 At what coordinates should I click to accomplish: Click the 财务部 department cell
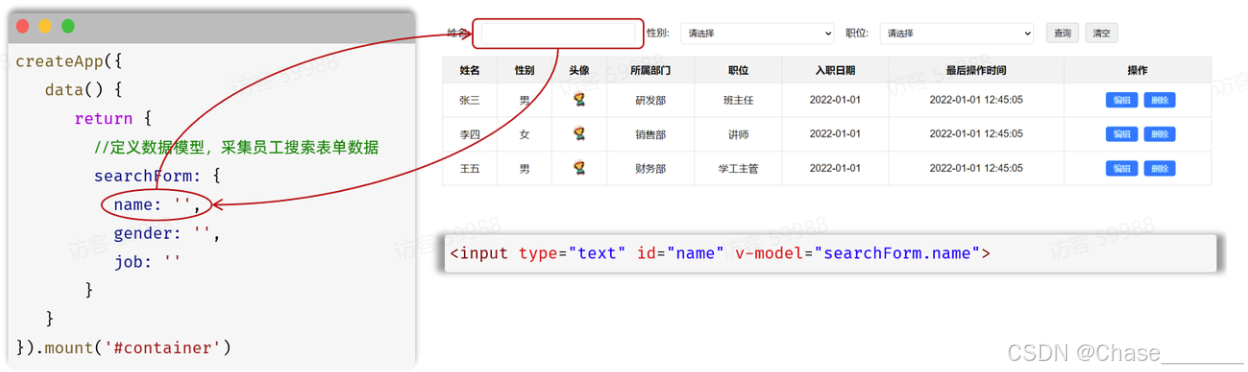(650, 168)
